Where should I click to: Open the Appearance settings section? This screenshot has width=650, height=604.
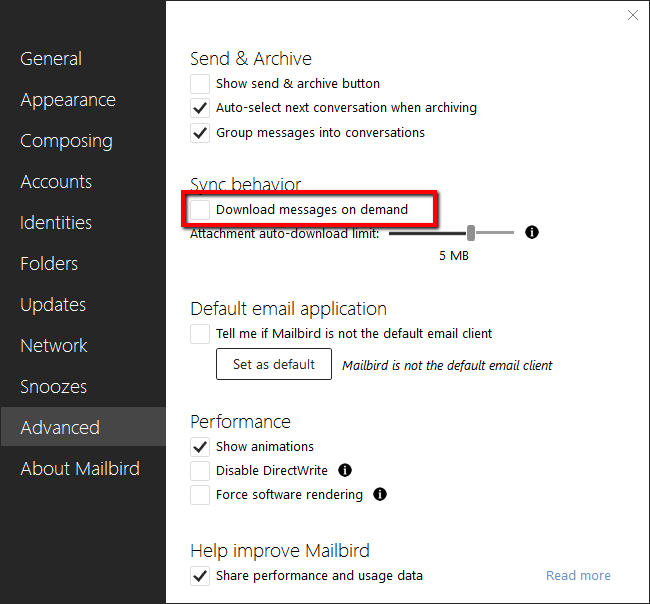(x=83, y=99)
